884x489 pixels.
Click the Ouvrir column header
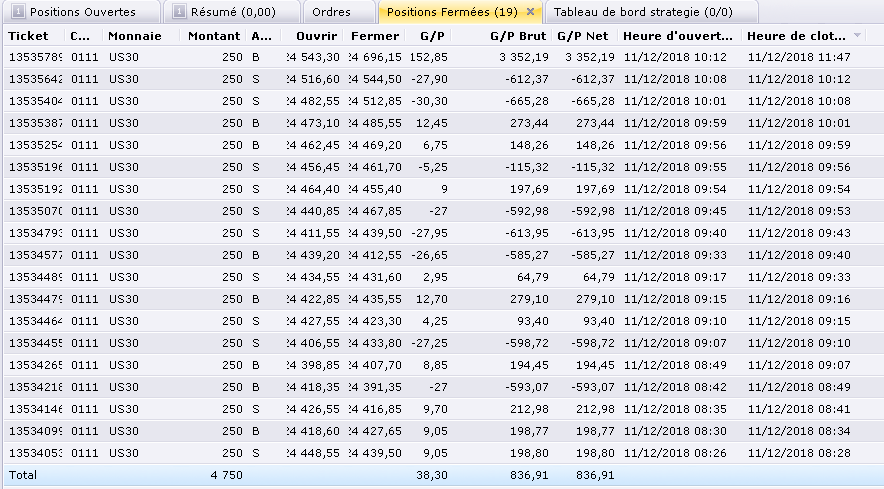(316, 36)
